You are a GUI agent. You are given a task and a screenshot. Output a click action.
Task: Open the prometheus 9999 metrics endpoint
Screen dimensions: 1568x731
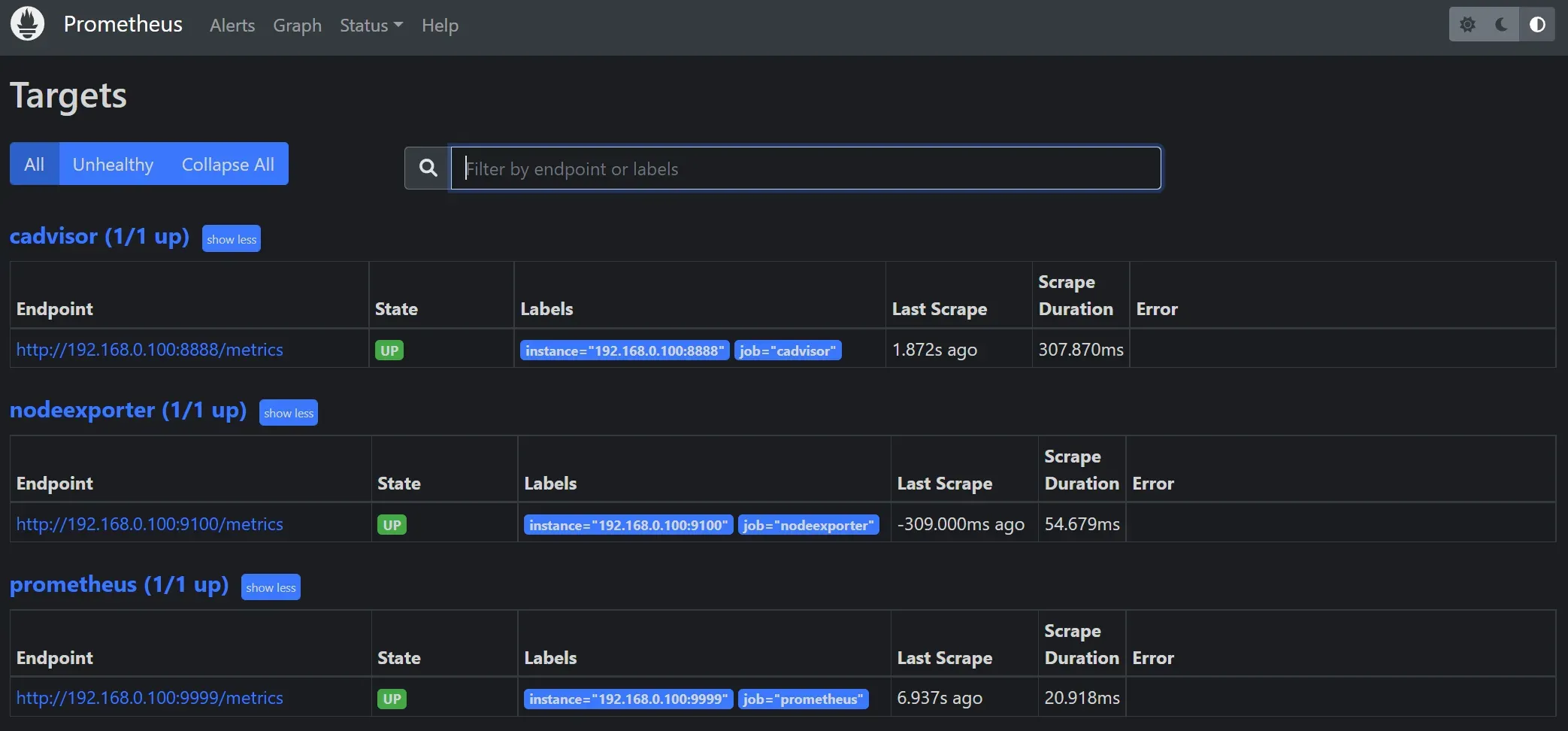click(150, 698)
